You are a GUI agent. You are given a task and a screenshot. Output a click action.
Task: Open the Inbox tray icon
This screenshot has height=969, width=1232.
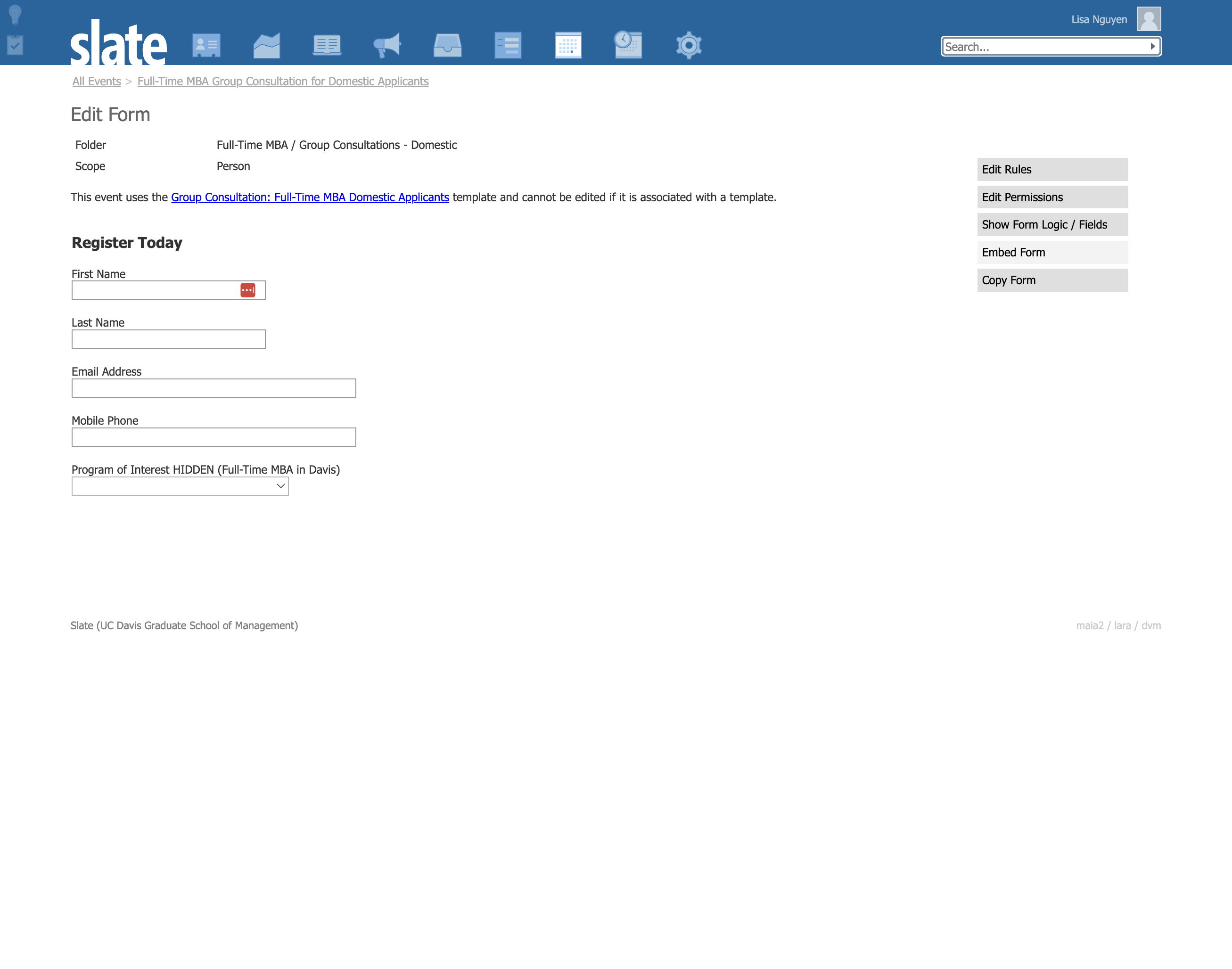click(x=448, y=45)
